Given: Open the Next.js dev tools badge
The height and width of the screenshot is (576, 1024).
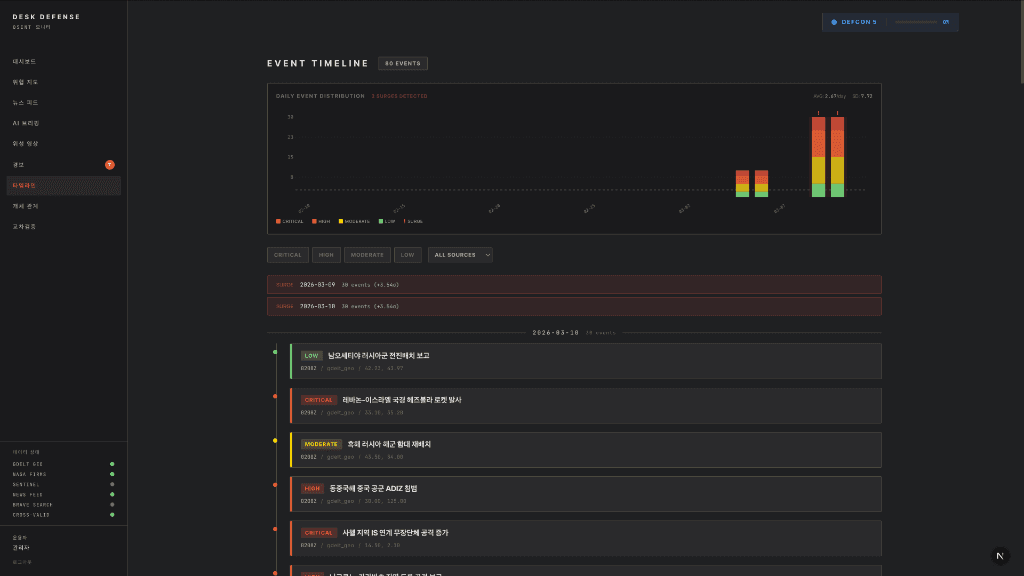Looking at the screenshot, I should tap(1000, 556).
